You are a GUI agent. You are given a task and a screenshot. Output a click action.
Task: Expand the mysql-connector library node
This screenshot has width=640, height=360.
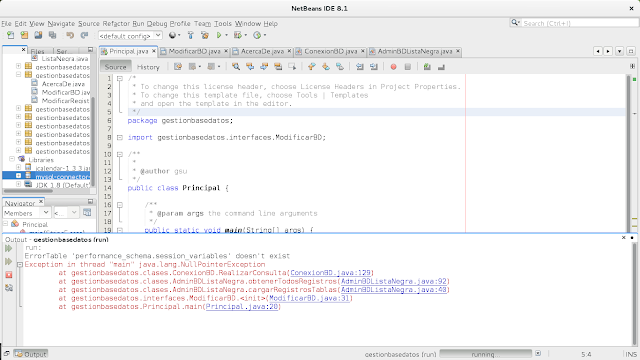pos(18,176)
